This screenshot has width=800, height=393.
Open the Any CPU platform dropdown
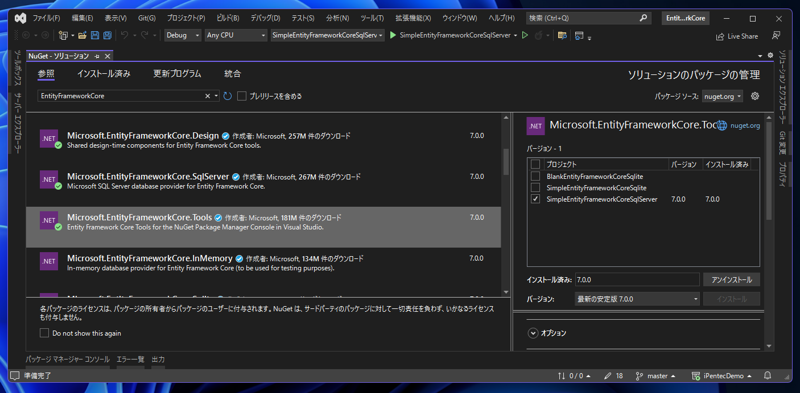coord(236,36)
